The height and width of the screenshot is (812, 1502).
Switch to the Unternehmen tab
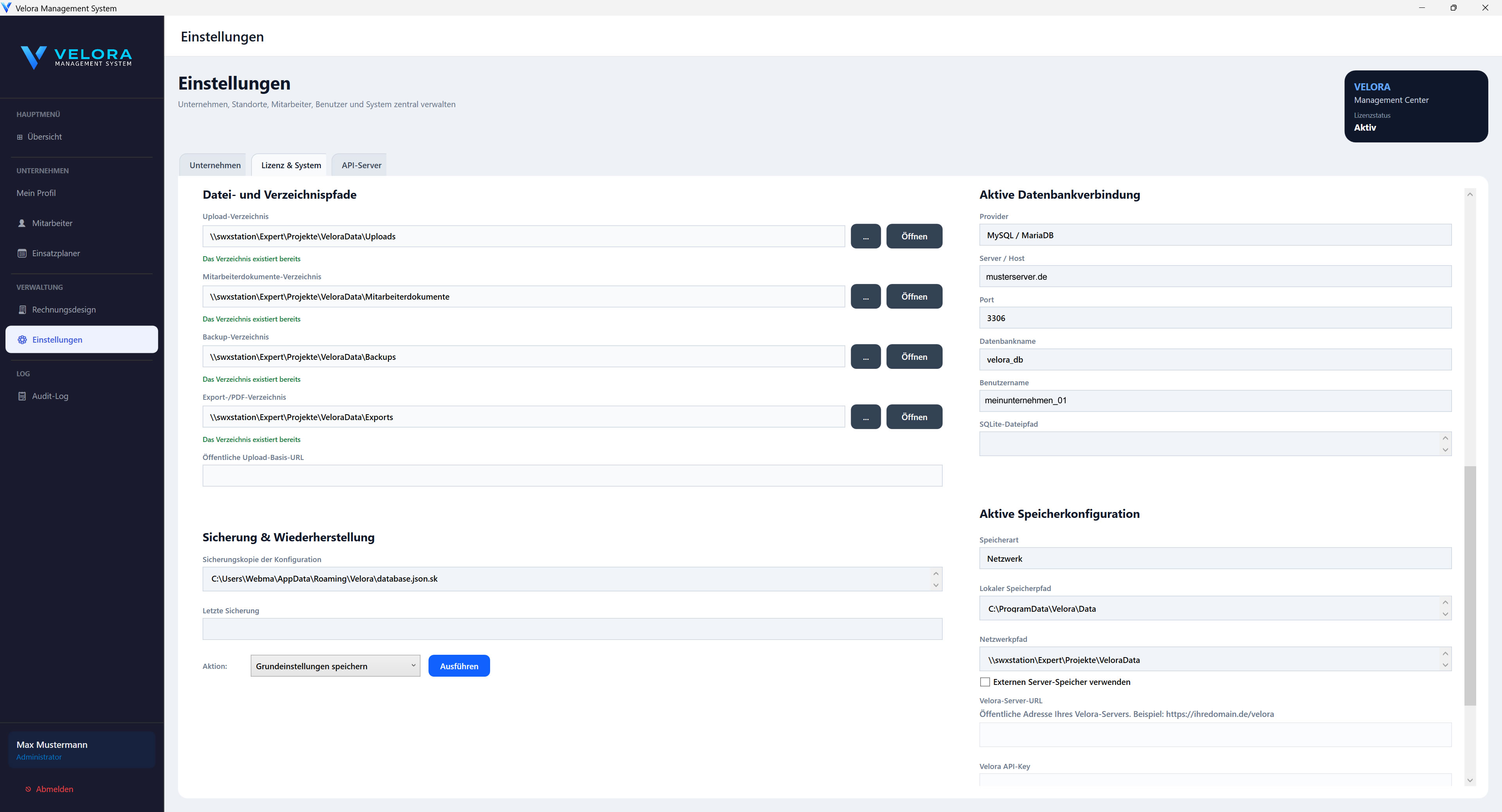click(215, 165)
